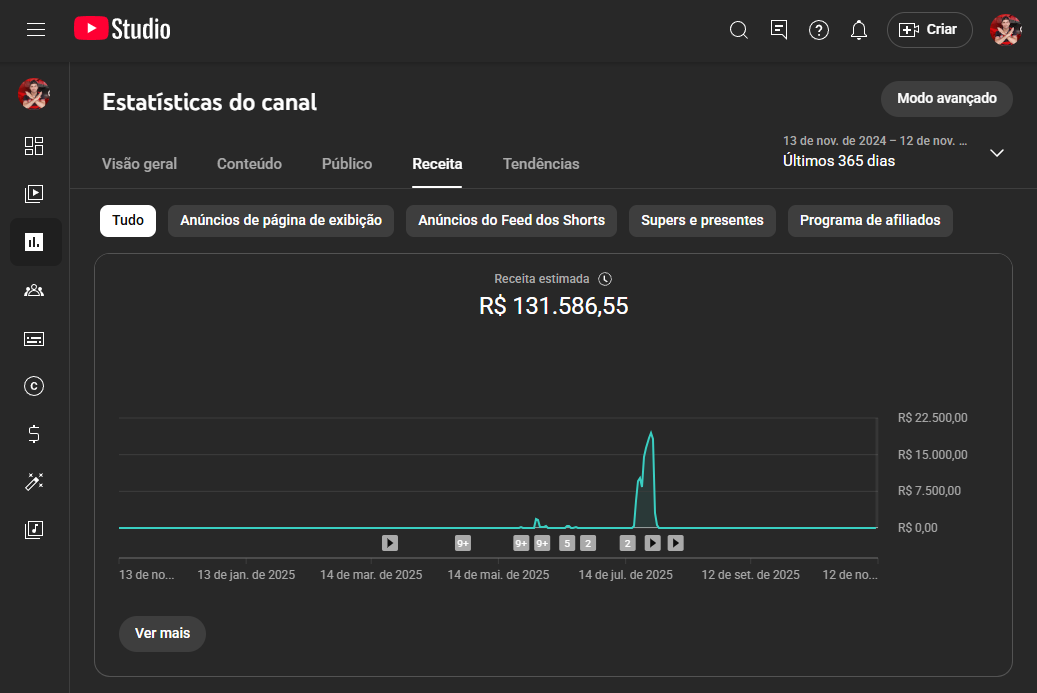1037x693 pixels.
Task: Switch to the Público tab
Action: (x=347, y=164)
